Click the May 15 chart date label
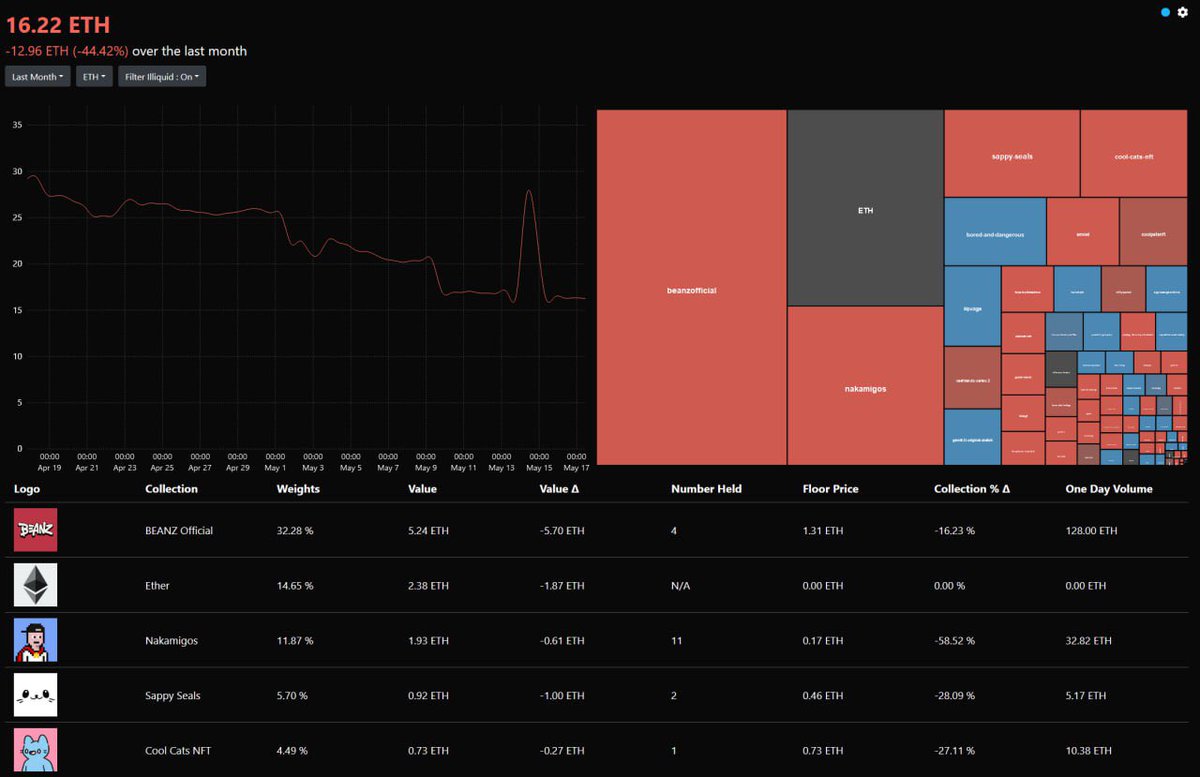The width and height of the screenshot is (1200, 777). point(539,467)
